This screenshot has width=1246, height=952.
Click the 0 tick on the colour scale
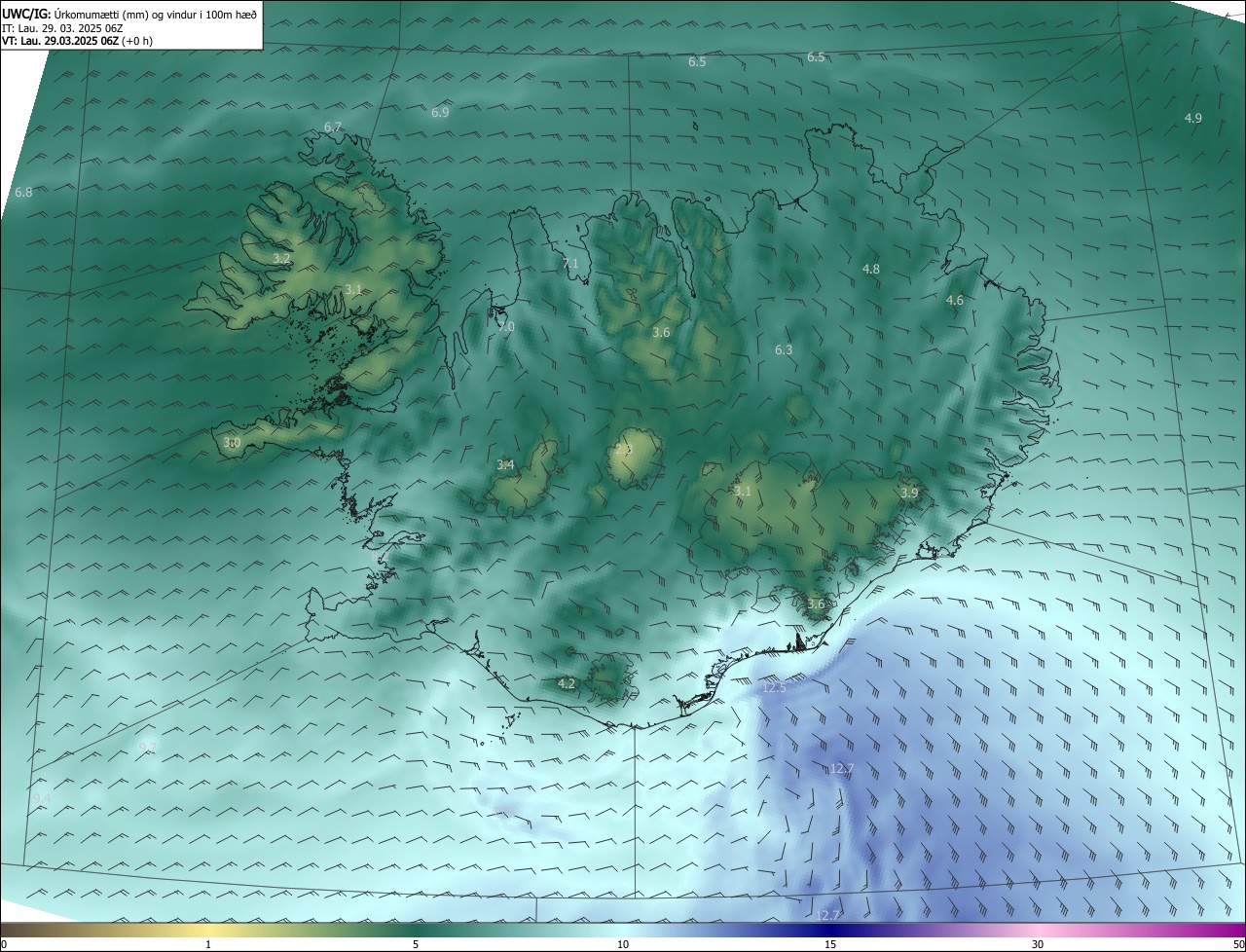pyautogui.click(x=4, y=944)
